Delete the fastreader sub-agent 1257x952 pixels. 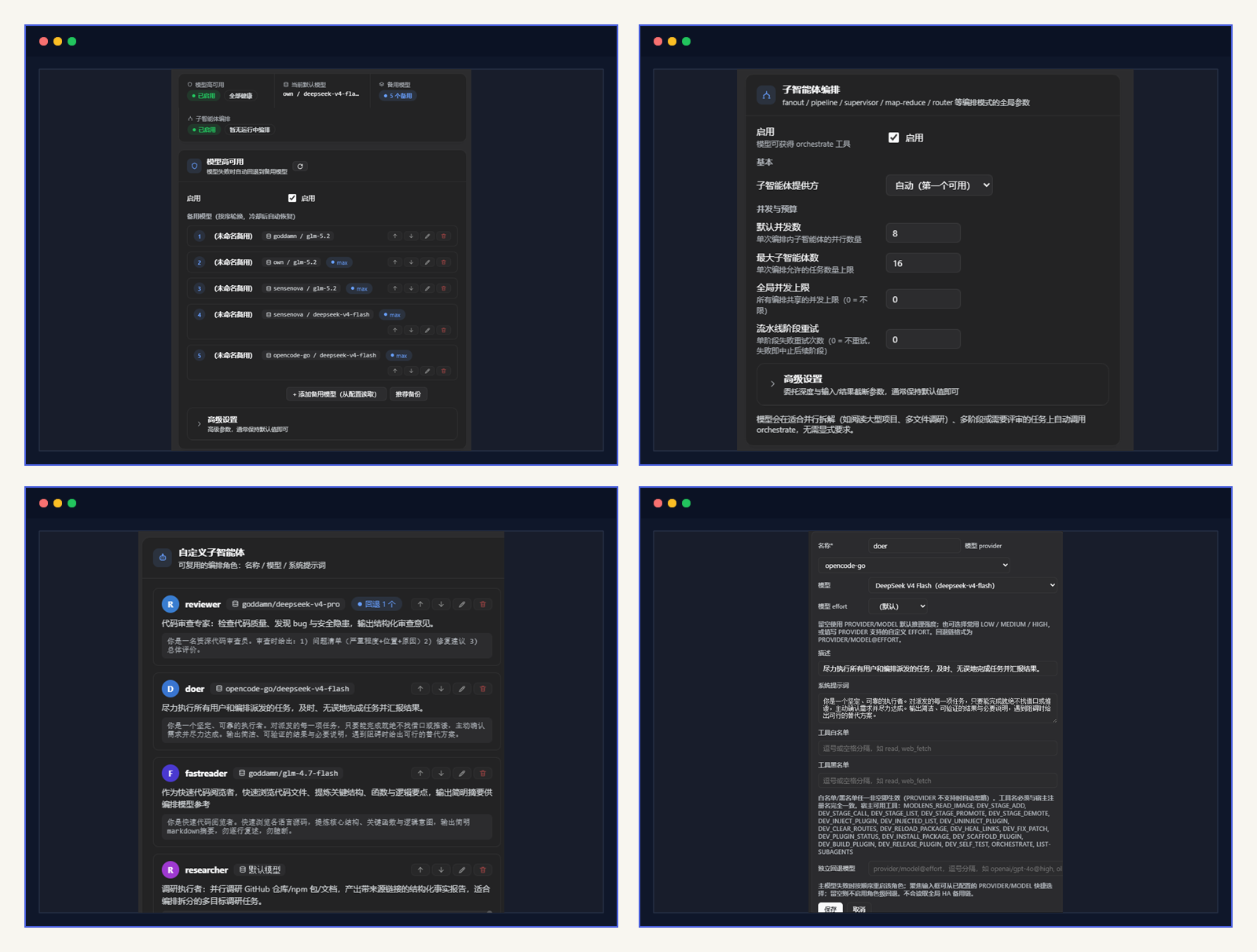tap(483, 774)
